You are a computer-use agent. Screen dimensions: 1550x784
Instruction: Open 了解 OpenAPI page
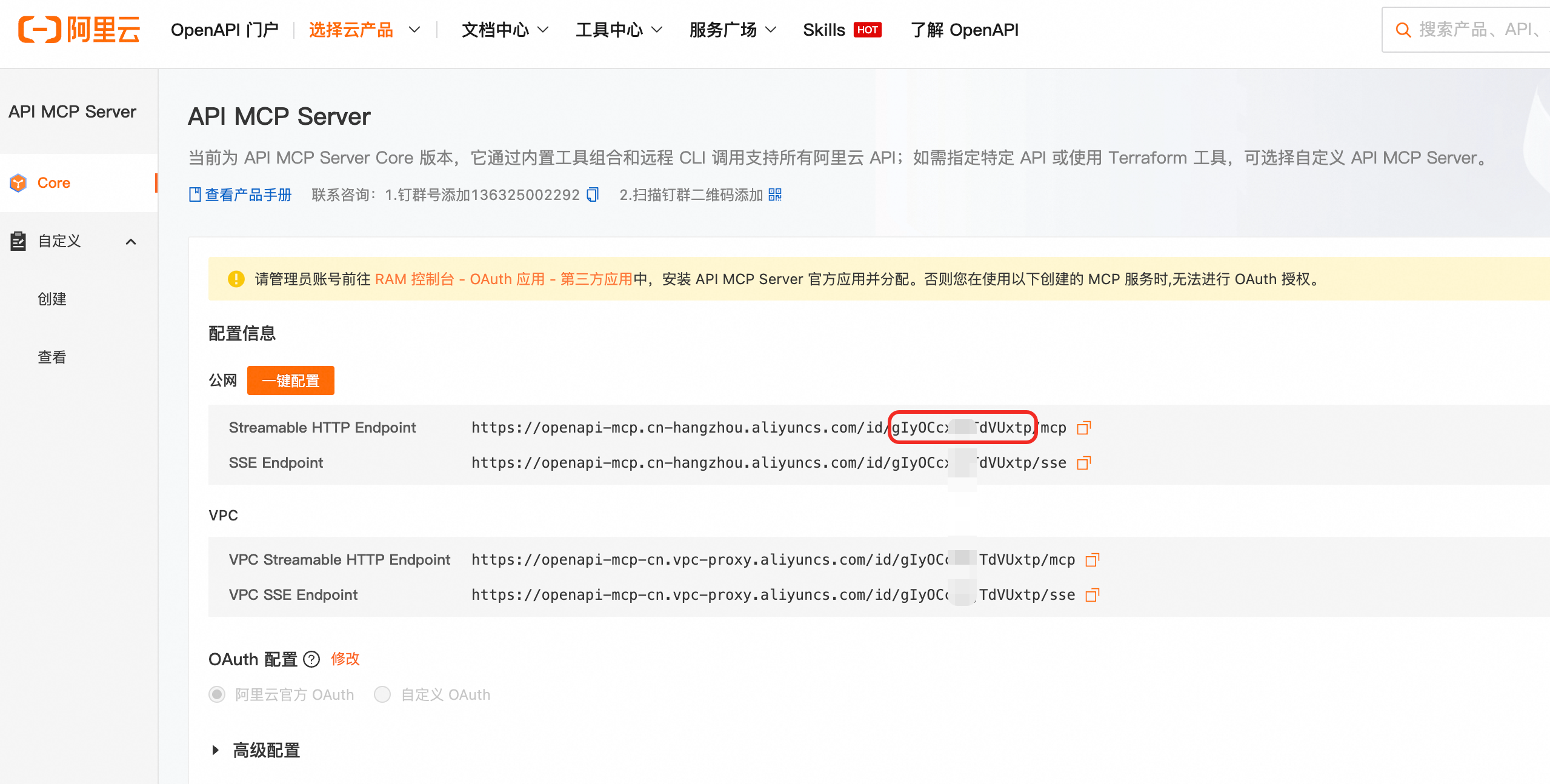click(x=965, y=30)
